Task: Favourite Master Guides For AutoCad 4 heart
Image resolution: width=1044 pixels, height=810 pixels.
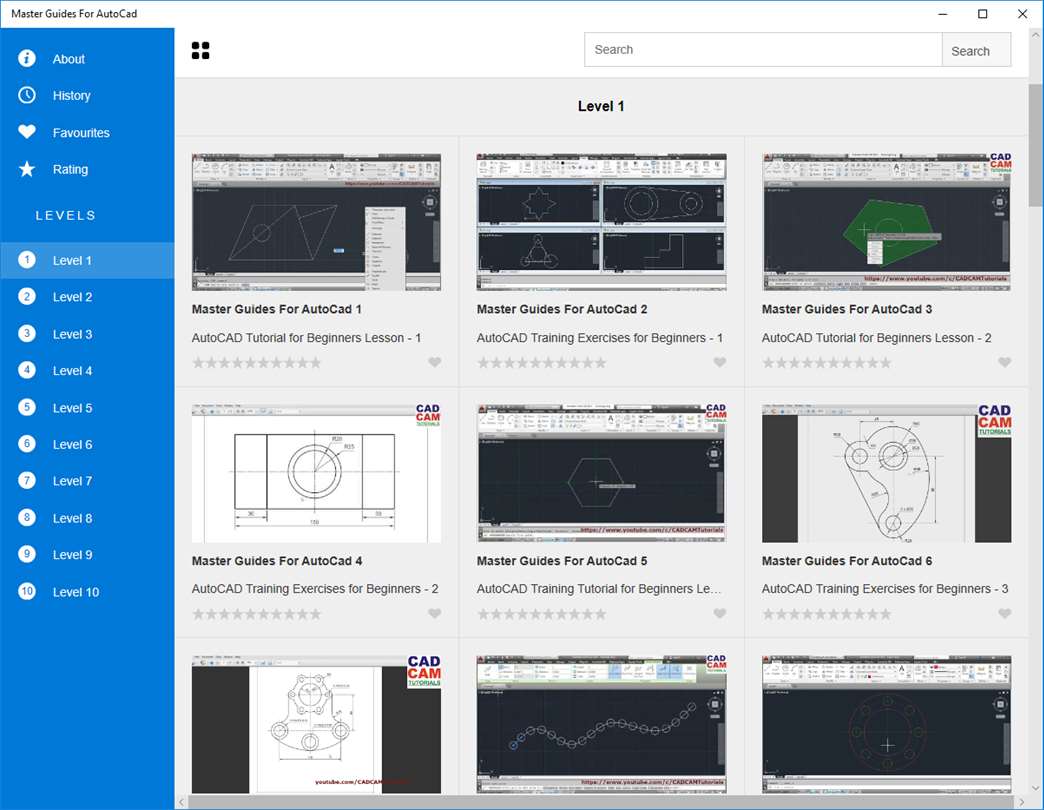Action: coord(434,614)
